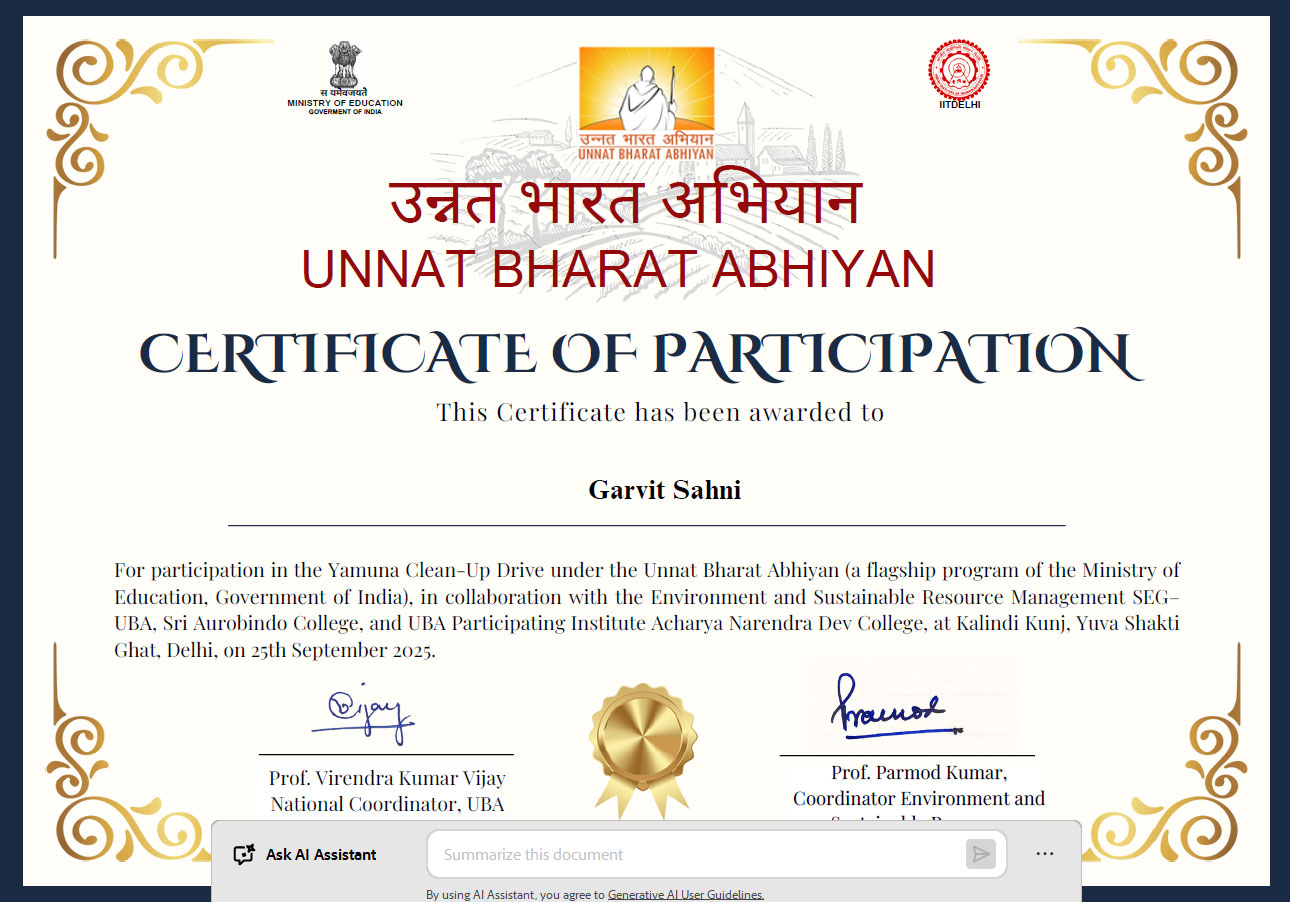
Task: Click 'National Coordinator, UBA' text
Action: [x=387, y=804]
